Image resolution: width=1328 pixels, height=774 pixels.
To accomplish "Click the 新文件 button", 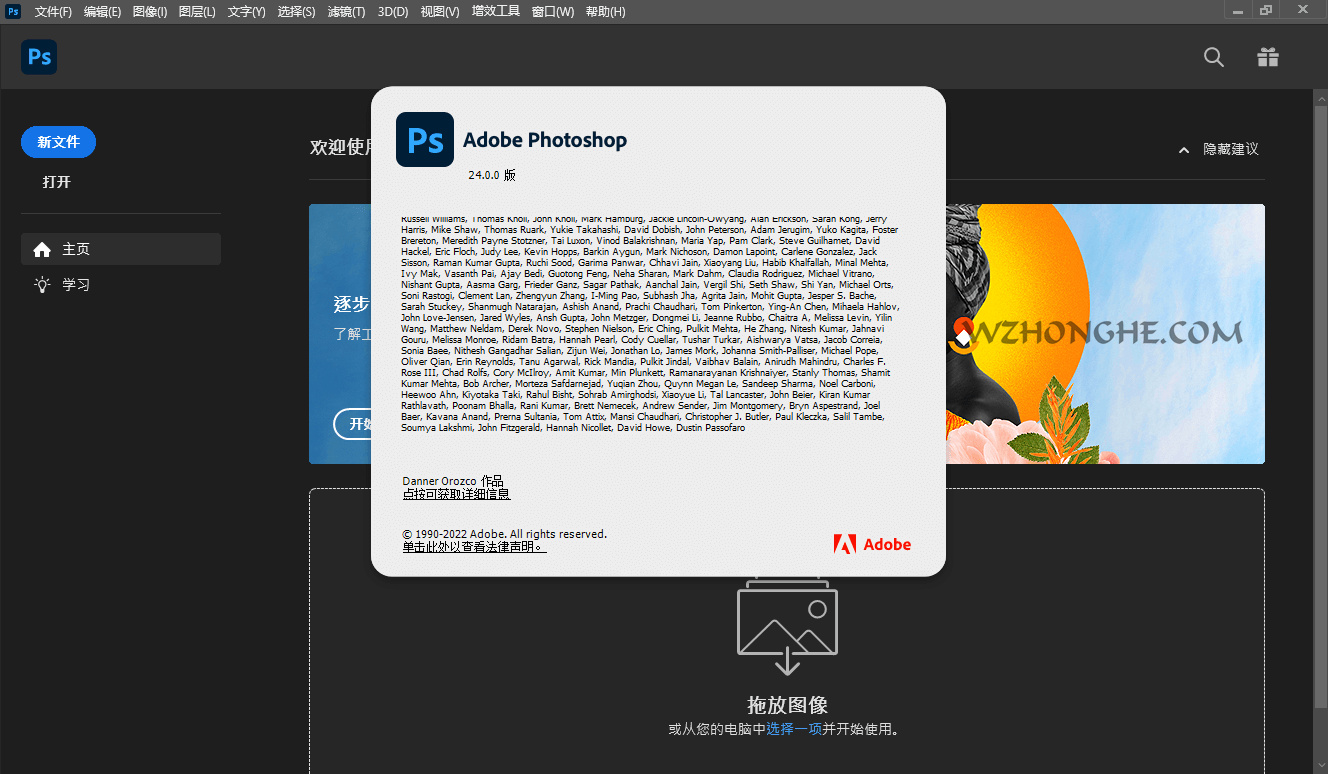I will [58, 142].
